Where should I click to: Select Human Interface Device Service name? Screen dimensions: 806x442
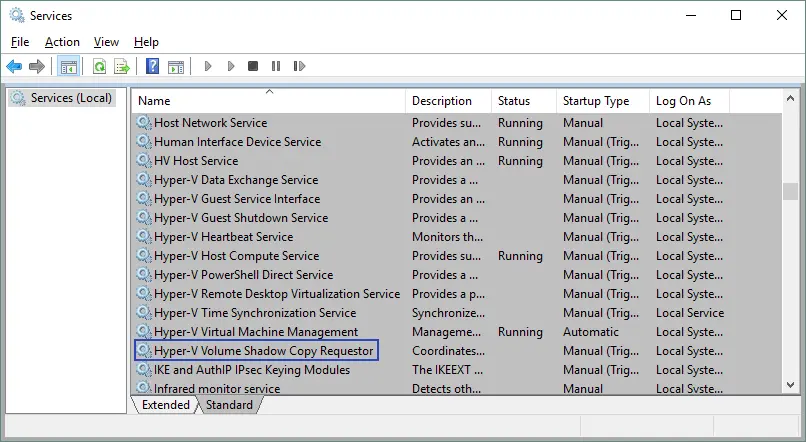pos(237,141)
